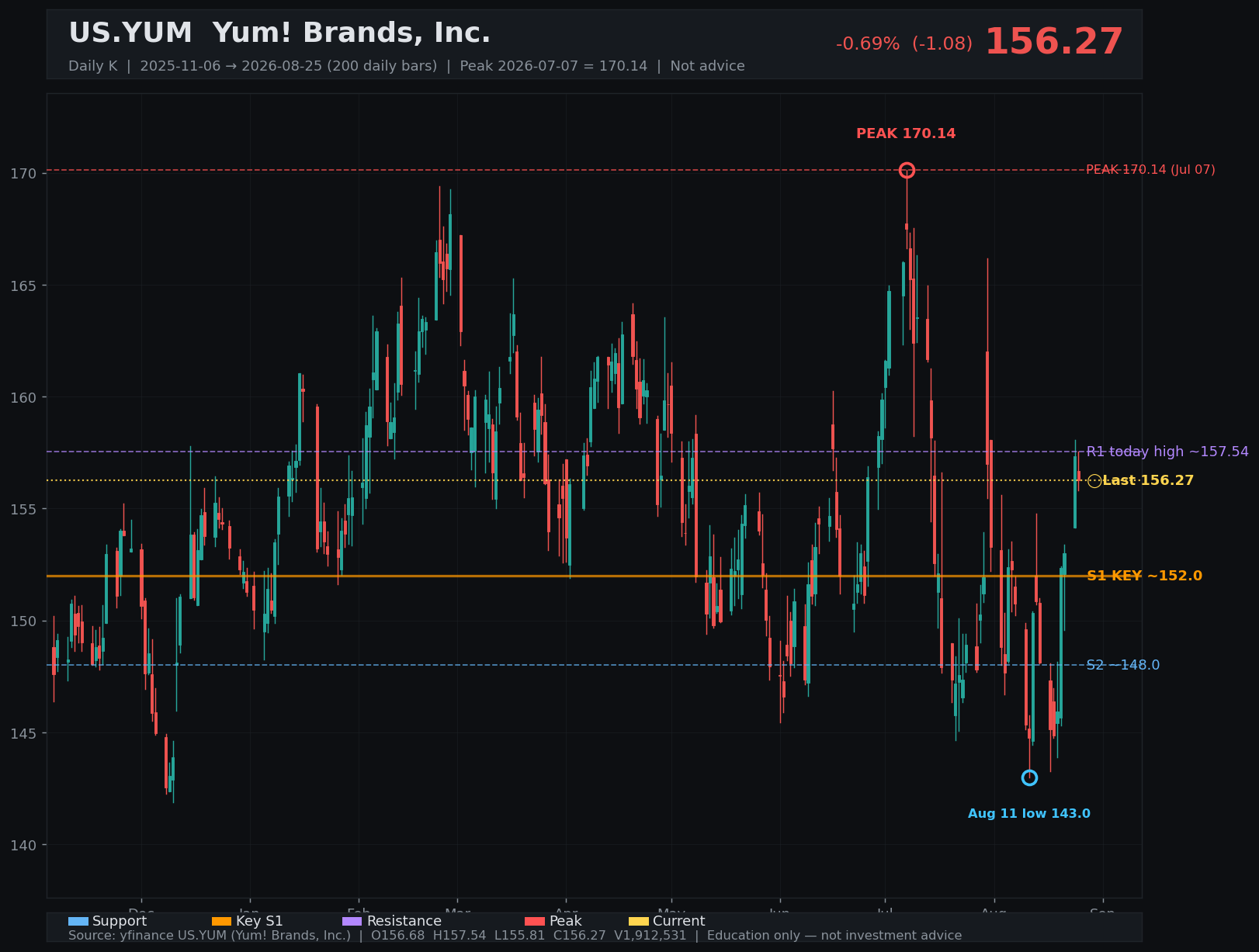
Task: Select the blue Aug 11 low circle marker
Action: [1029, 777]
